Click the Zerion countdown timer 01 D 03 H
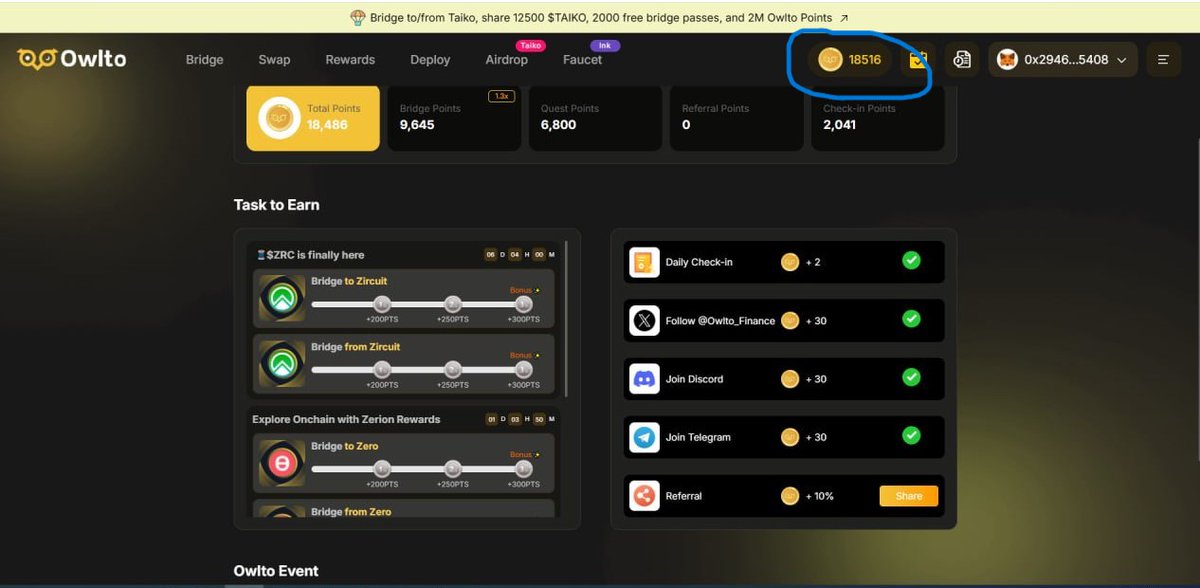 pyautogui.click(x=520, y=419)
